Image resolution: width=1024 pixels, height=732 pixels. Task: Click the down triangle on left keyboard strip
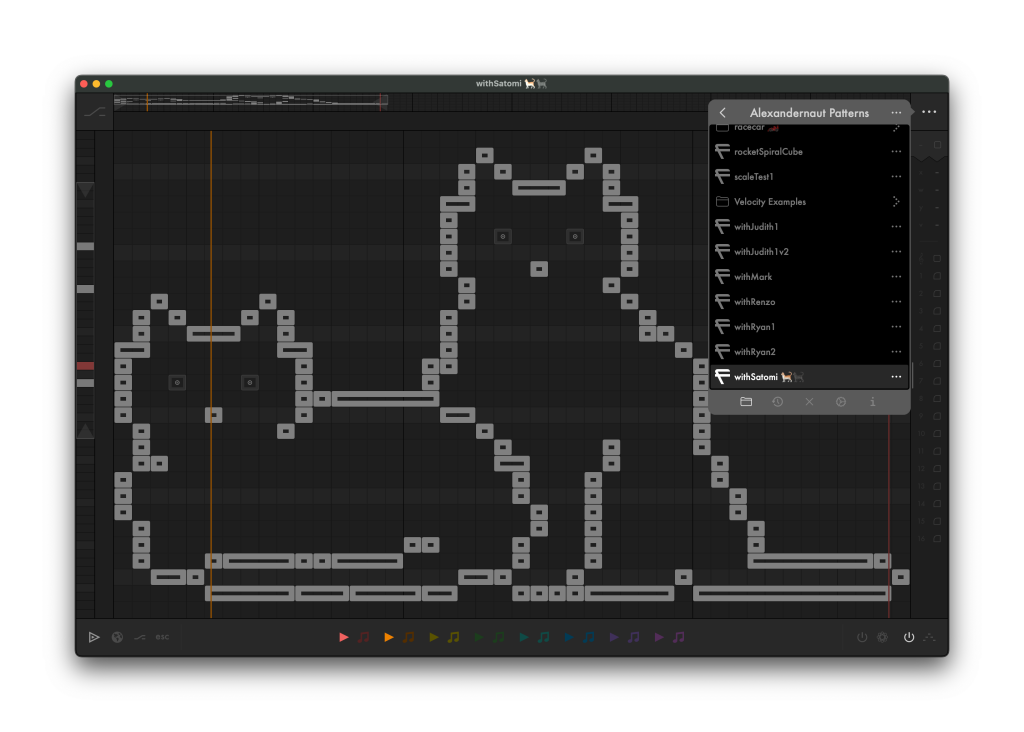coord(85,190)
